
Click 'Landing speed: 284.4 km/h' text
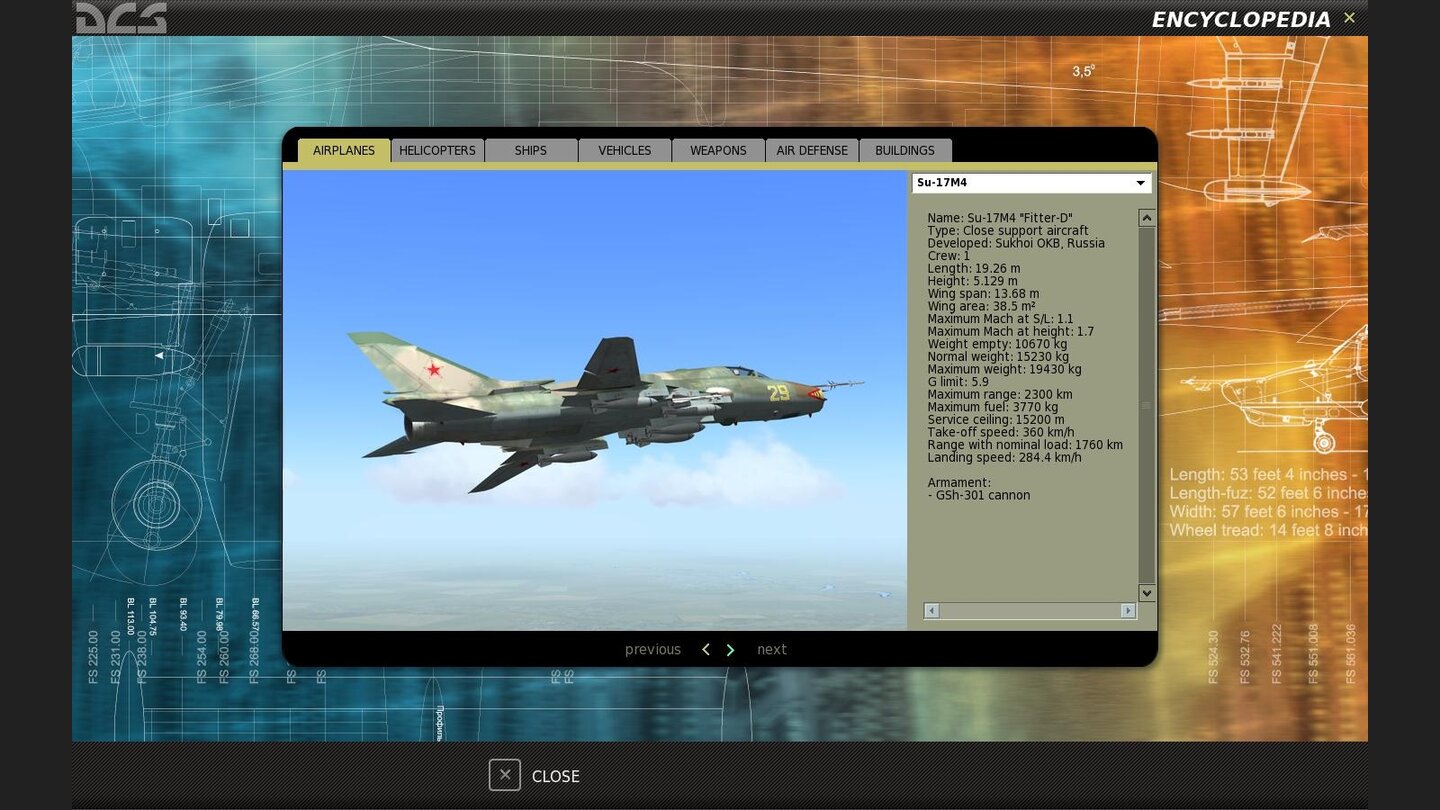[x=1005, y=458]
